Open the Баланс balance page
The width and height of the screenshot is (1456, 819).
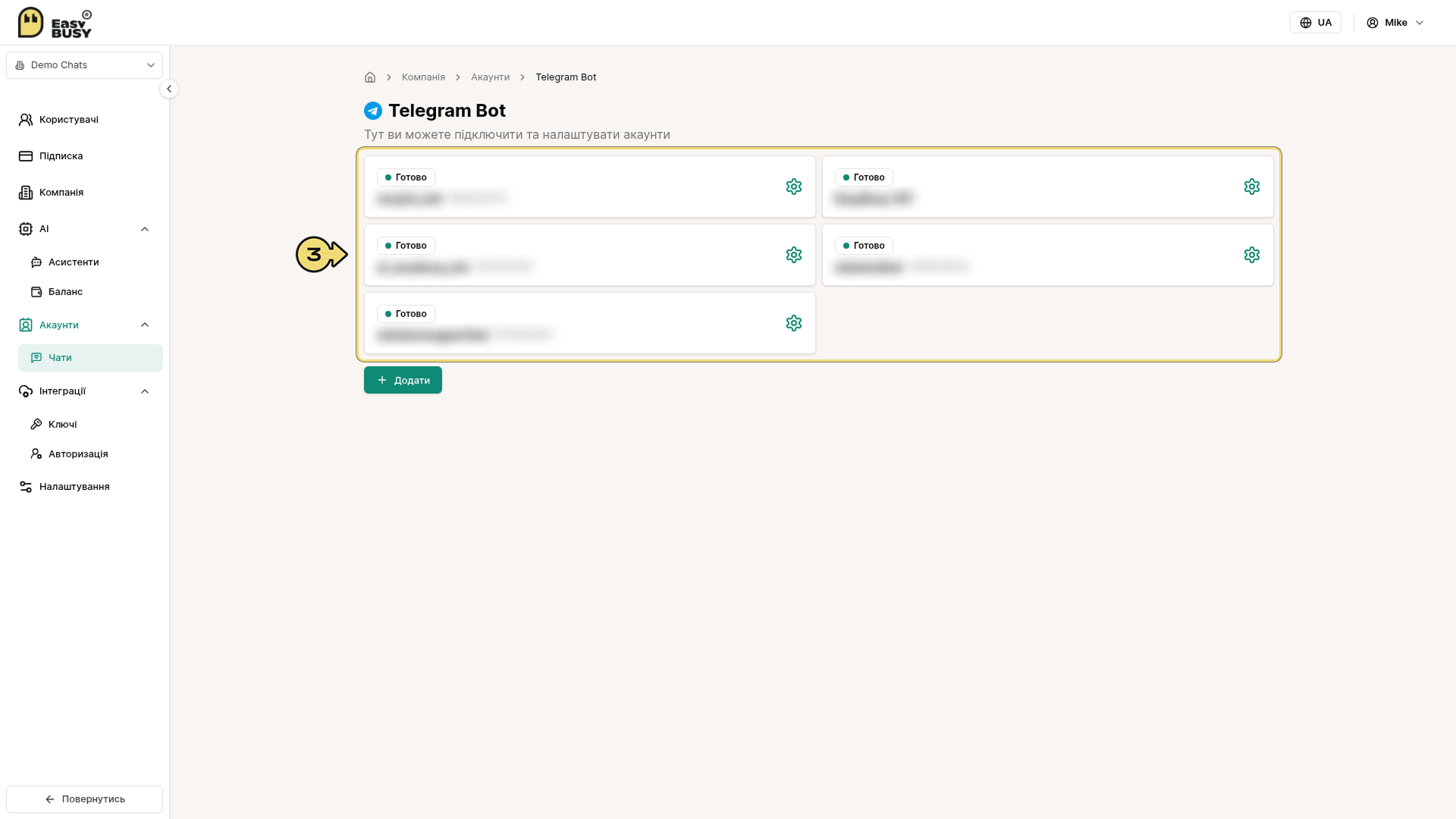click(90, 292)
